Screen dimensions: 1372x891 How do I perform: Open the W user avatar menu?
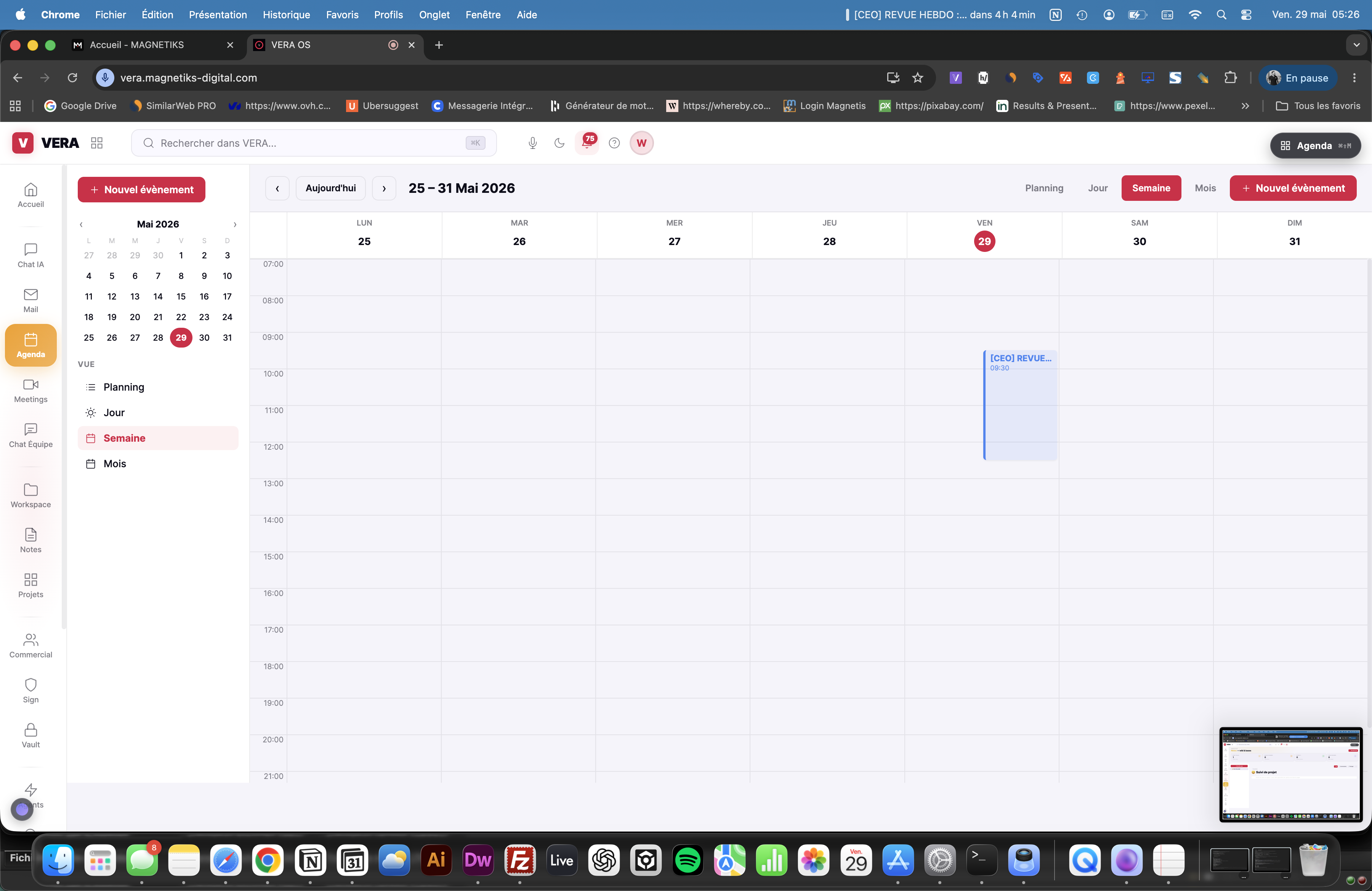point(642,143)
